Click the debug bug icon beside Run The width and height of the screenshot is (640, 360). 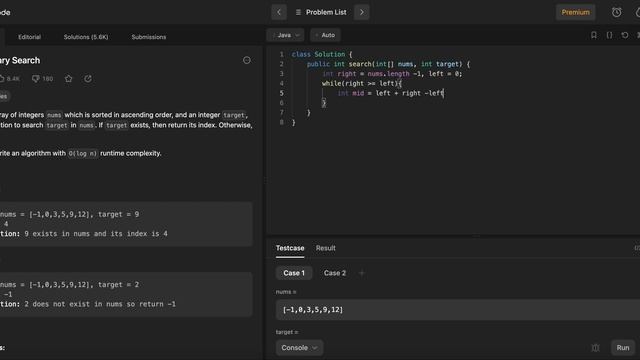595,348
